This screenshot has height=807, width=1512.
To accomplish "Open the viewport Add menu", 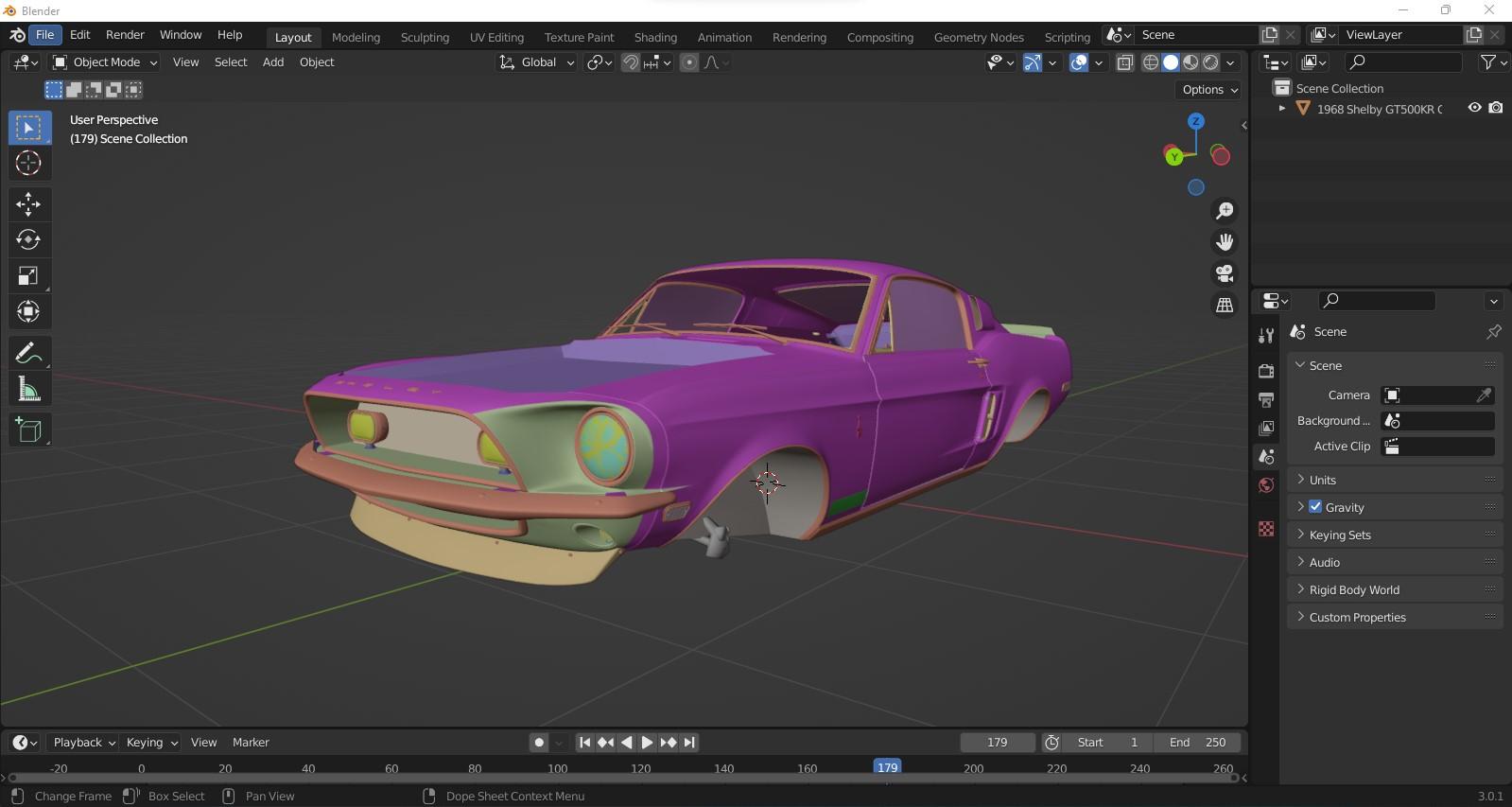I will point(273,62).
